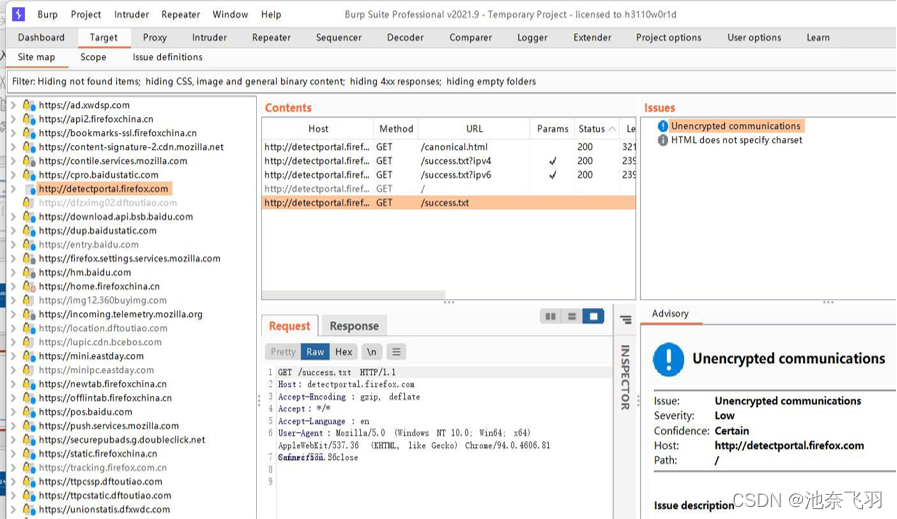
Task: Expand https://newtab.firefoxchina.cn node
Action: [x=14, y=384]
